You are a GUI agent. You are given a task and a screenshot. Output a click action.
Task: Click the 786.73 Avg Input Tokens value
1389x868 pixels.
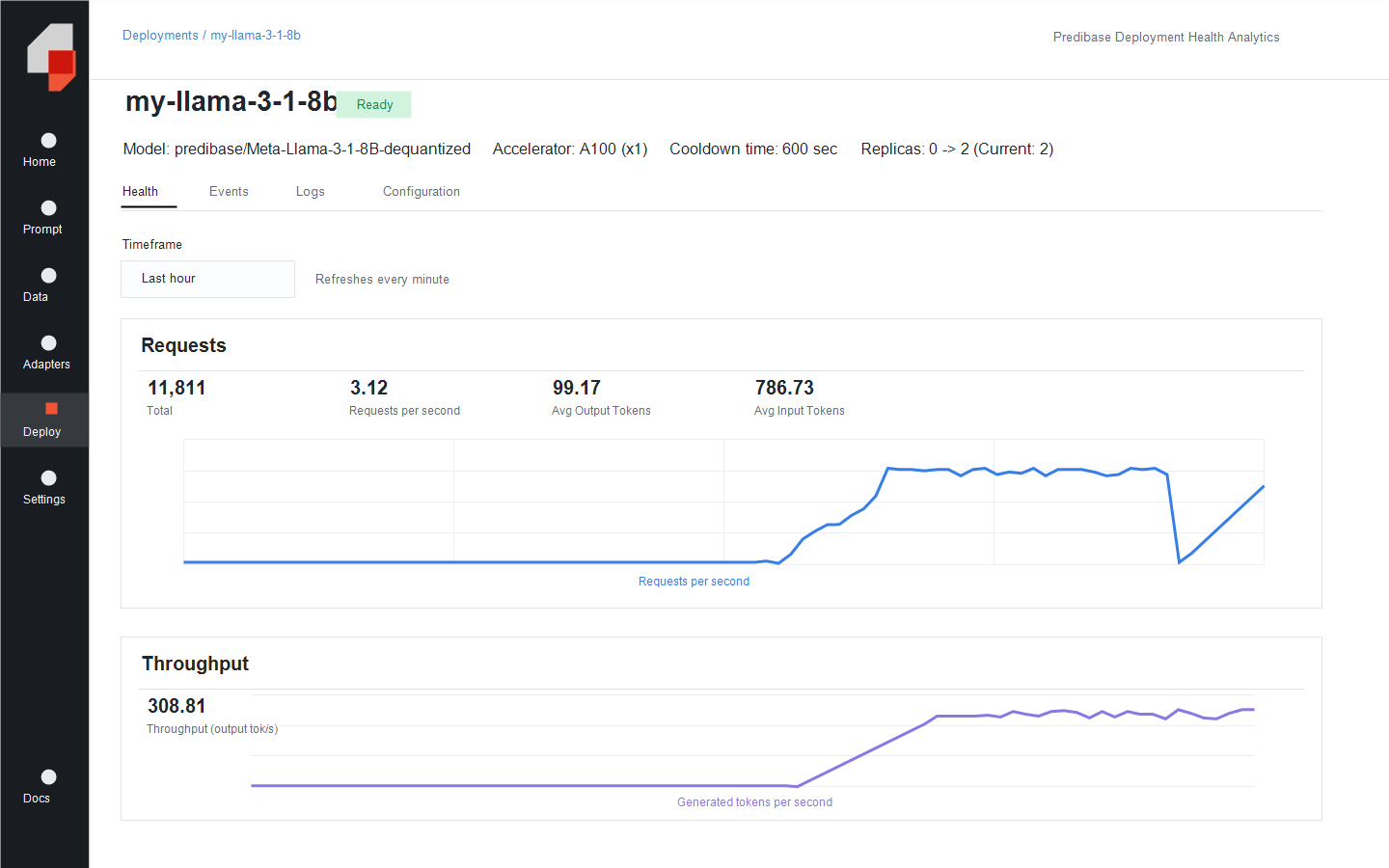pos(784,388)
